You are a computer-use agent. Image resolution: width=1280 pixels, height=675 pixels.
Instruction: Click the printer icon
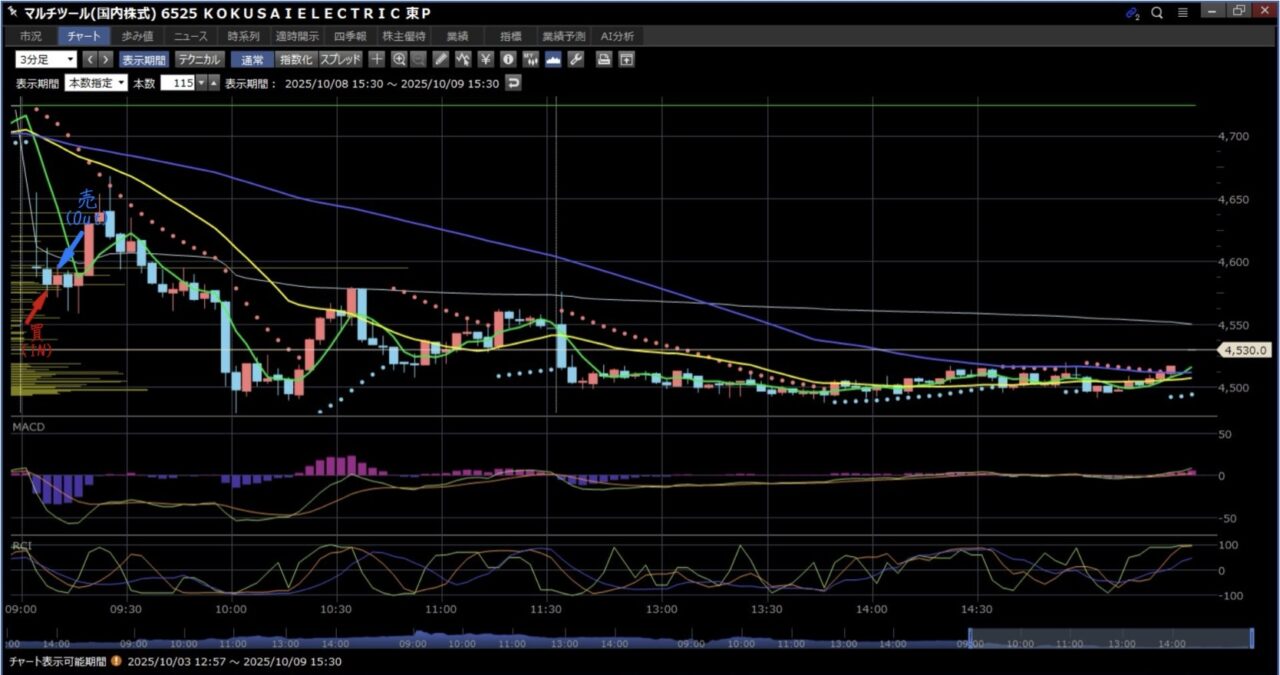coord(604,59)
